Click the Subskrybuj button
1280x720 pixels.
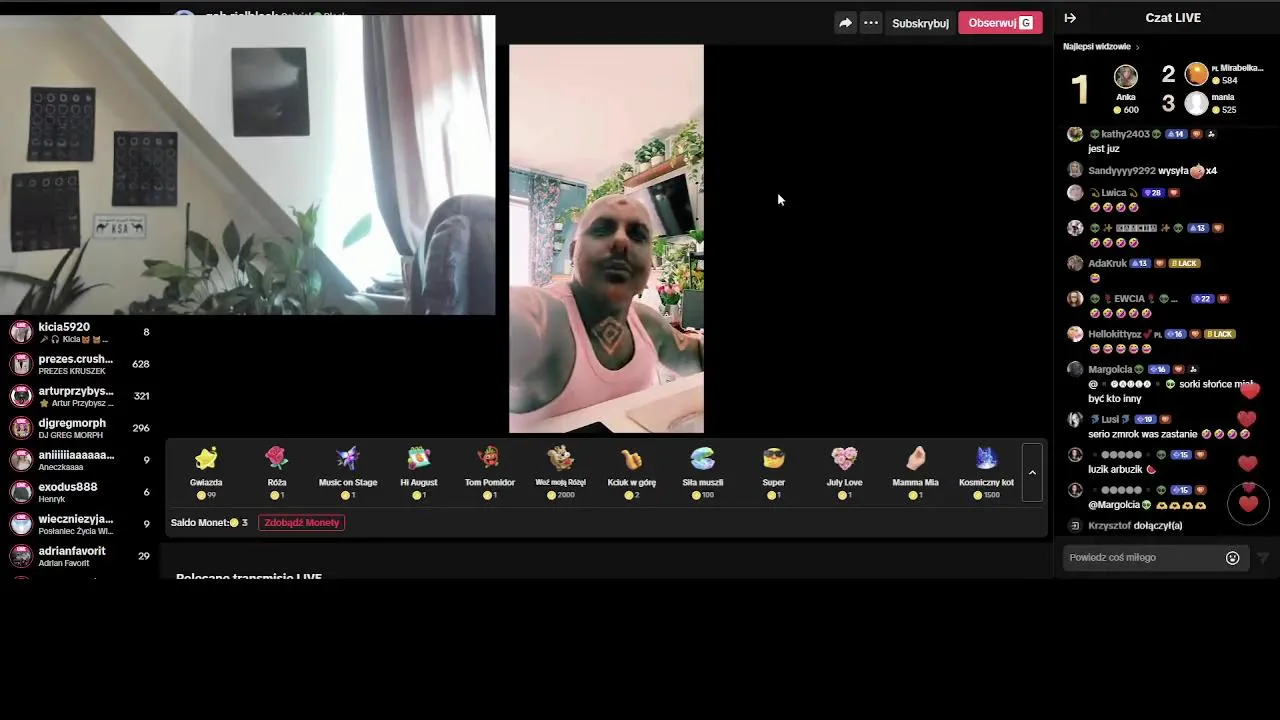(920, 23)
